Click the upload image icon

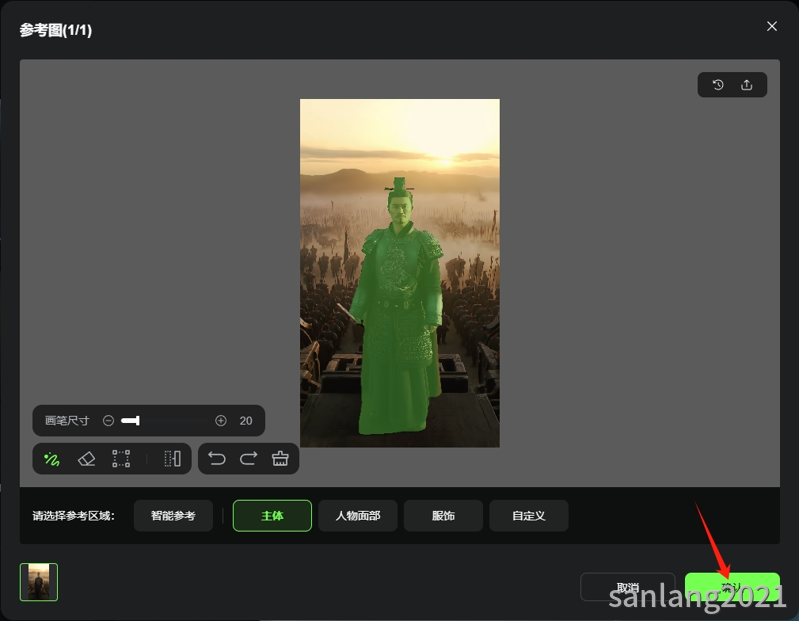747,85
